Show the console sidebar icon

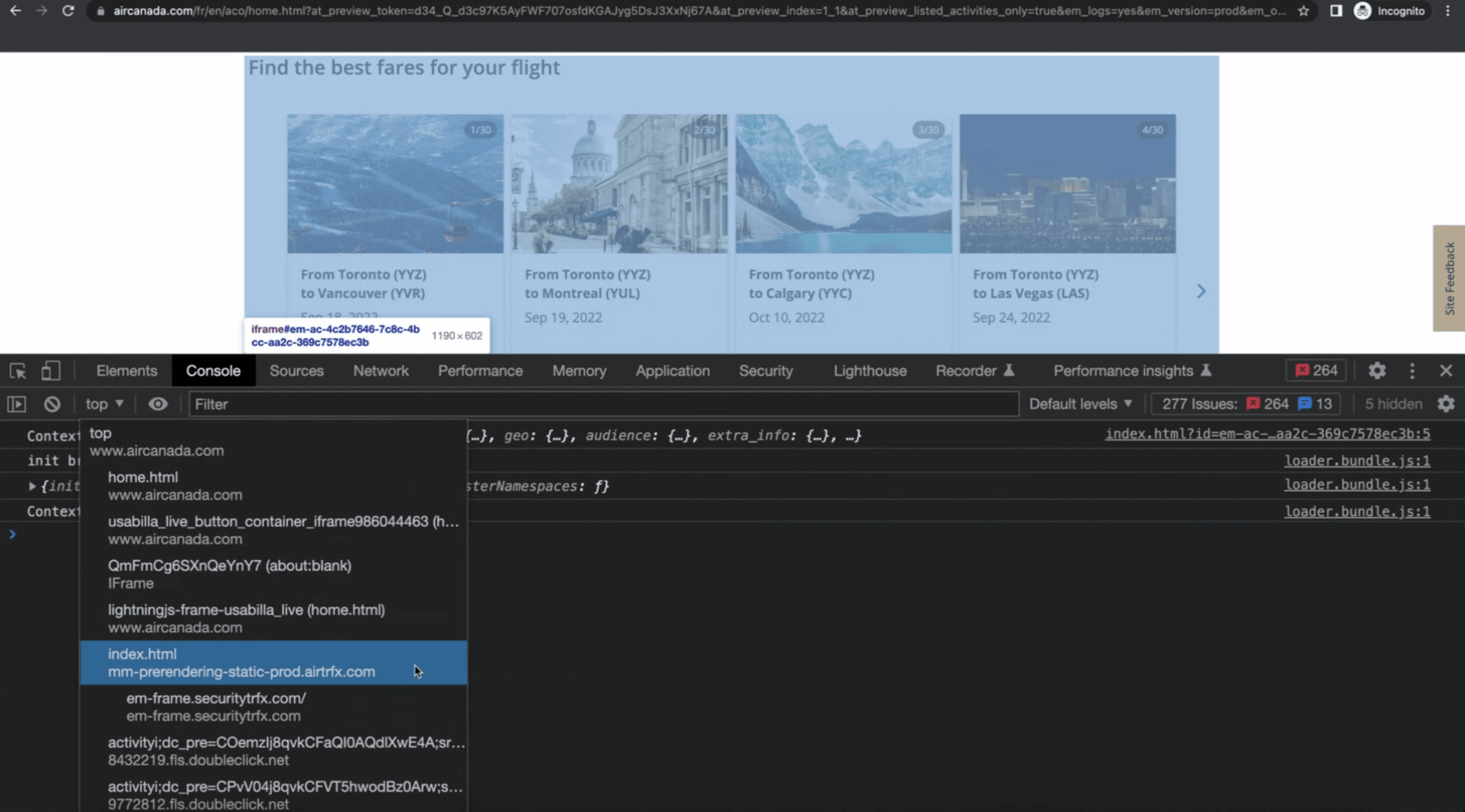[x=17, y=404]
